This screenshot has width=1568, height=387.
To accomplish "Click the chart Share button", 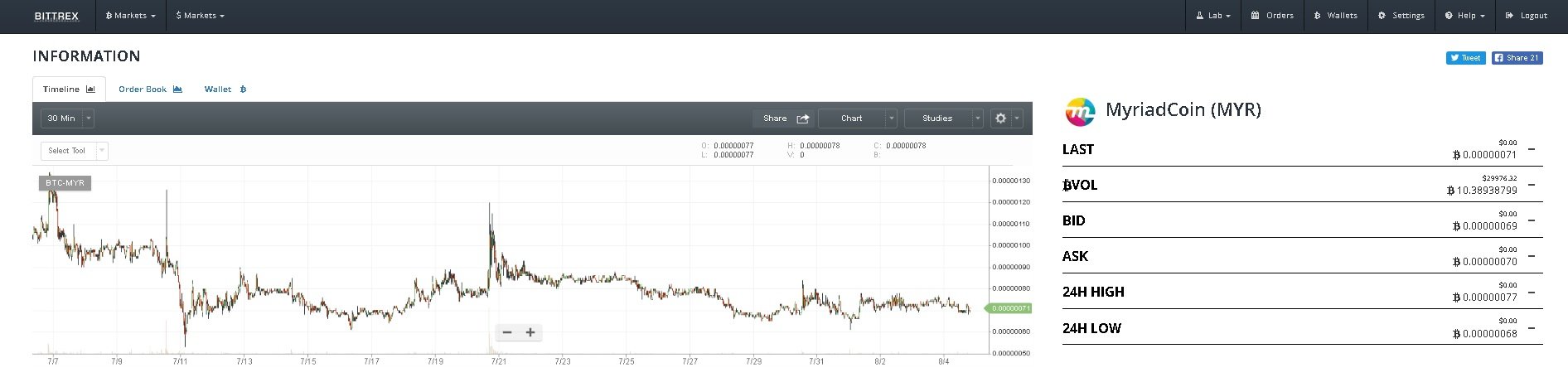I will point(784,119).
